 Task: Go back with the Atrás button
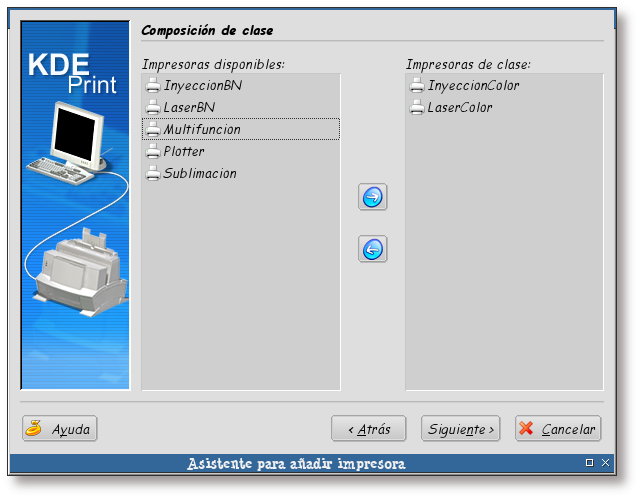click(368, 429)
